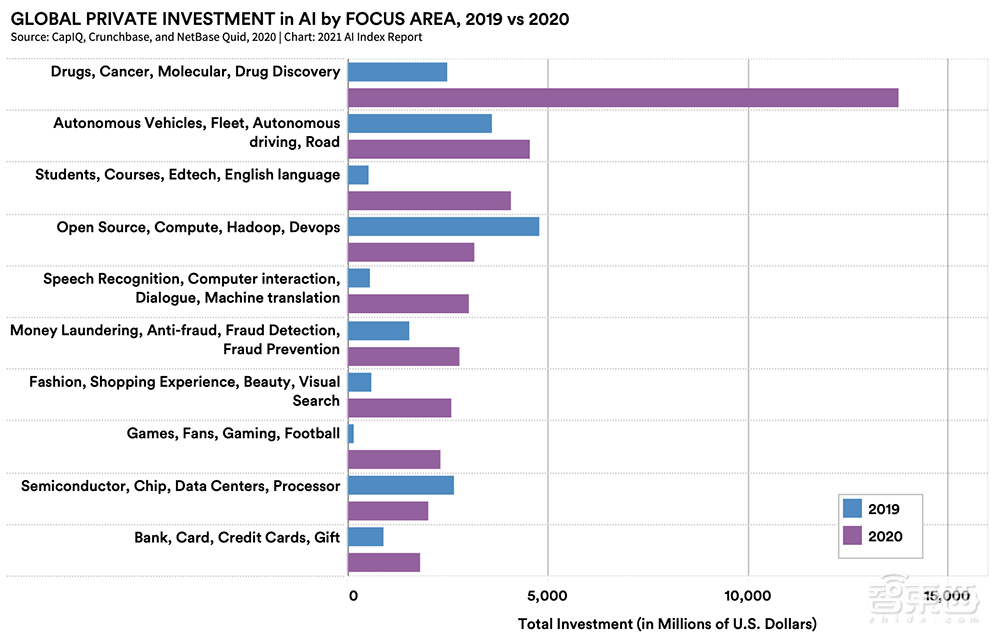The image size is (1000, 642).
Task: Click the purple Edtech 2020 bar
Action: point(429,200)
